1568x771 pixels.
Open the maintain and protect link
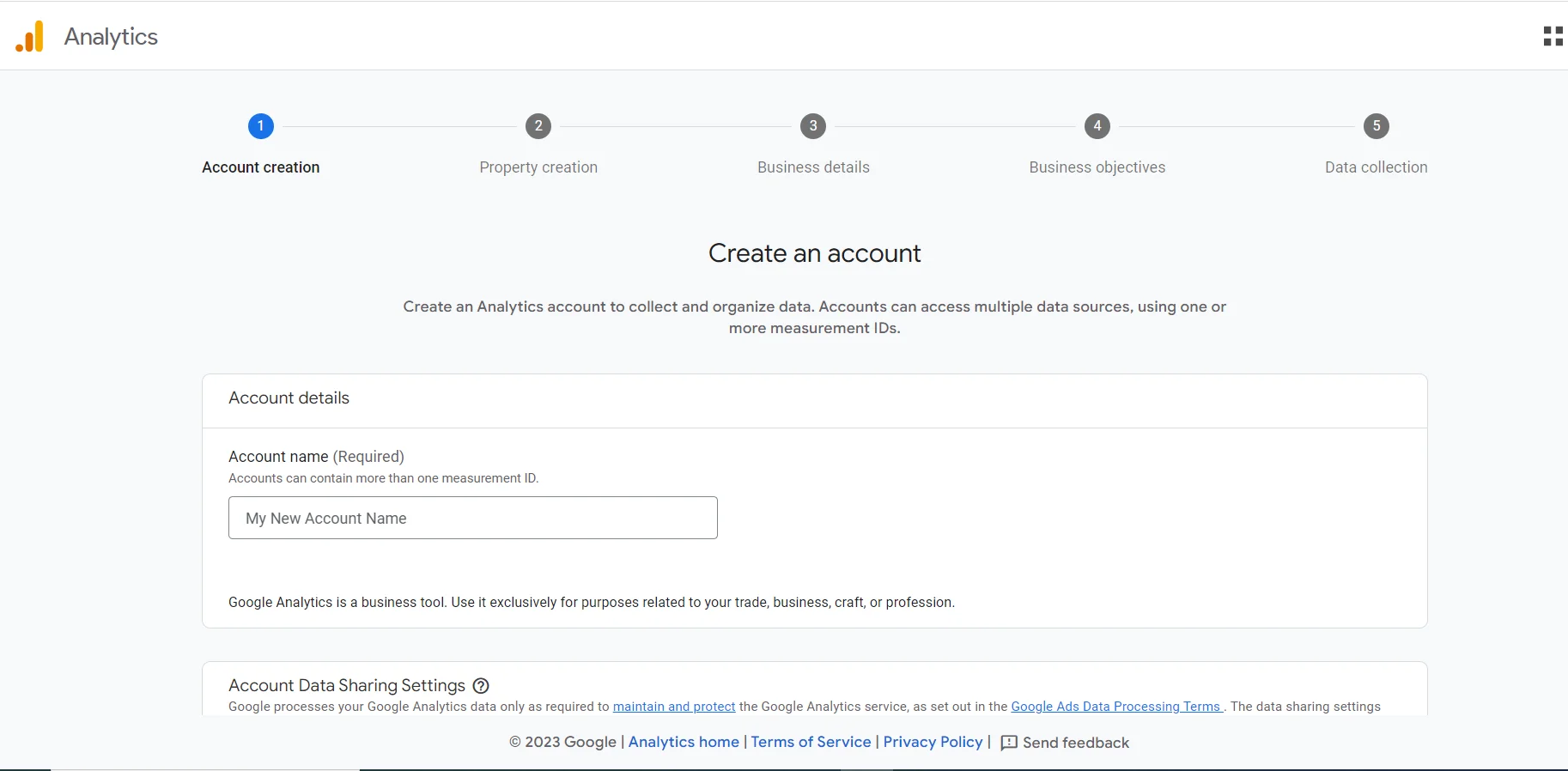(x=674, y=707)
